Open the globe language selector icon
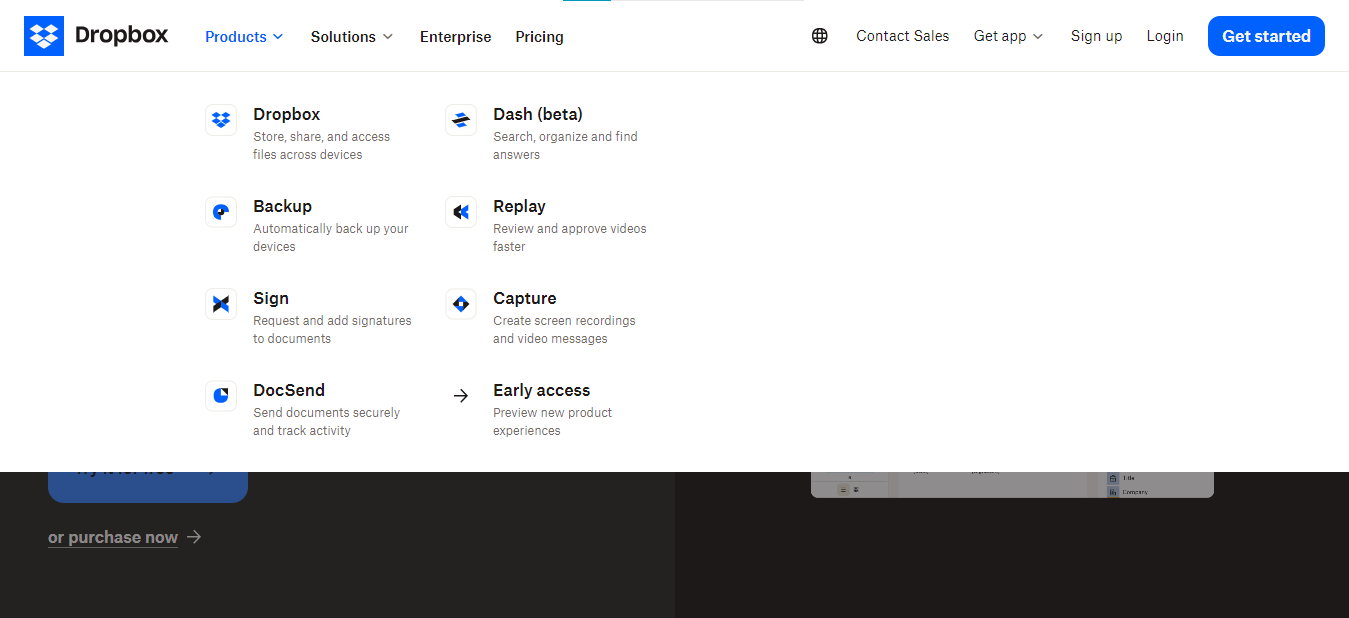1349x618 pixels. click(820, 36)
